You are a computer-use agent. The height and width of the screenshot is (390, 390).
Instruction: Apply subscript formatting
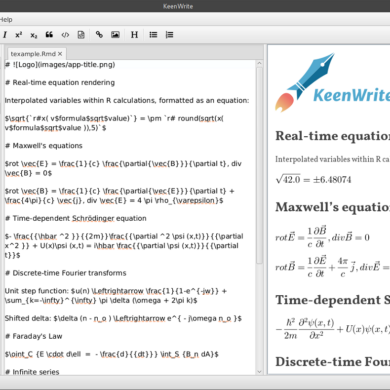pyautogui.click(x=34, y=35)
